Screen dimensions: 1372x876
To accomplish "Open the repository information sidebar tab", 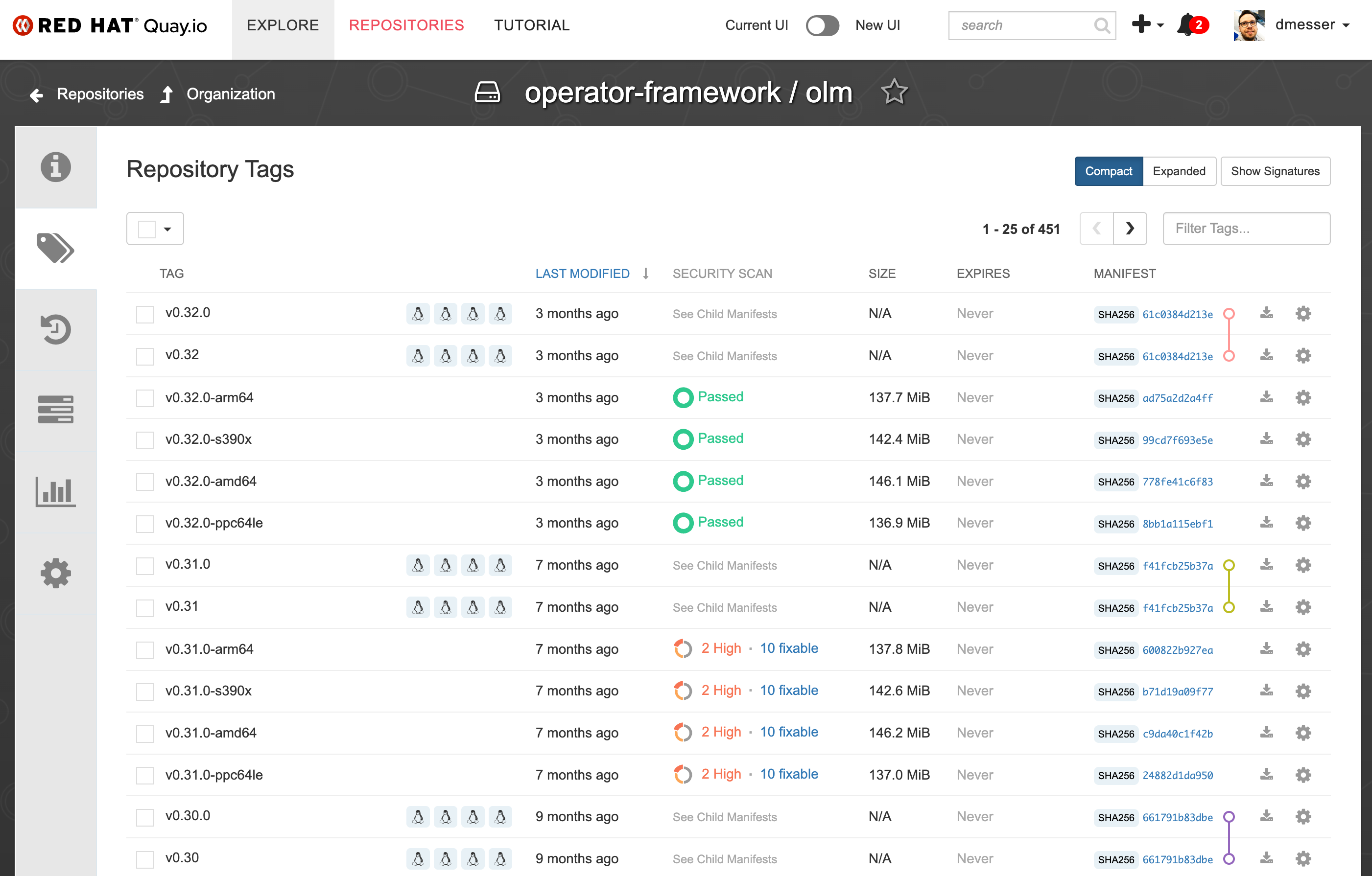I will tap(56, 167).
